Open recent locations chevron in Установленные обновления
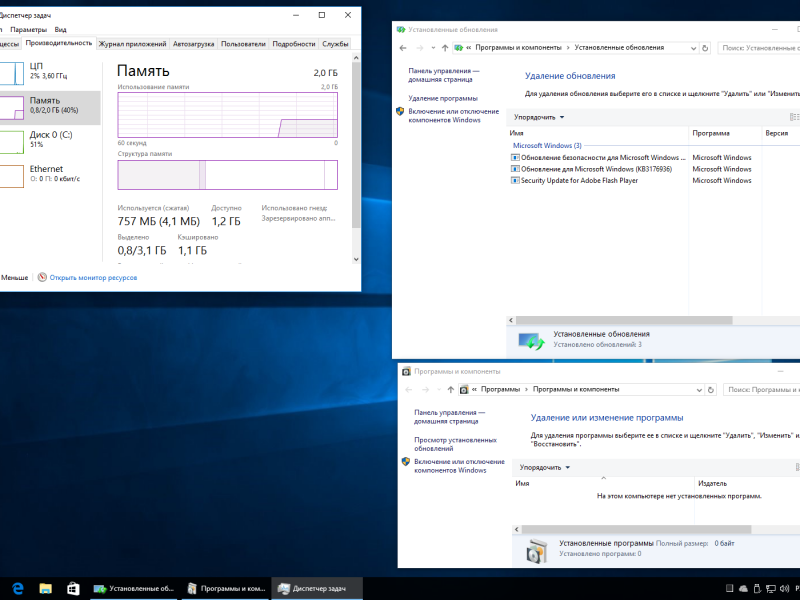 pos(433,48)
